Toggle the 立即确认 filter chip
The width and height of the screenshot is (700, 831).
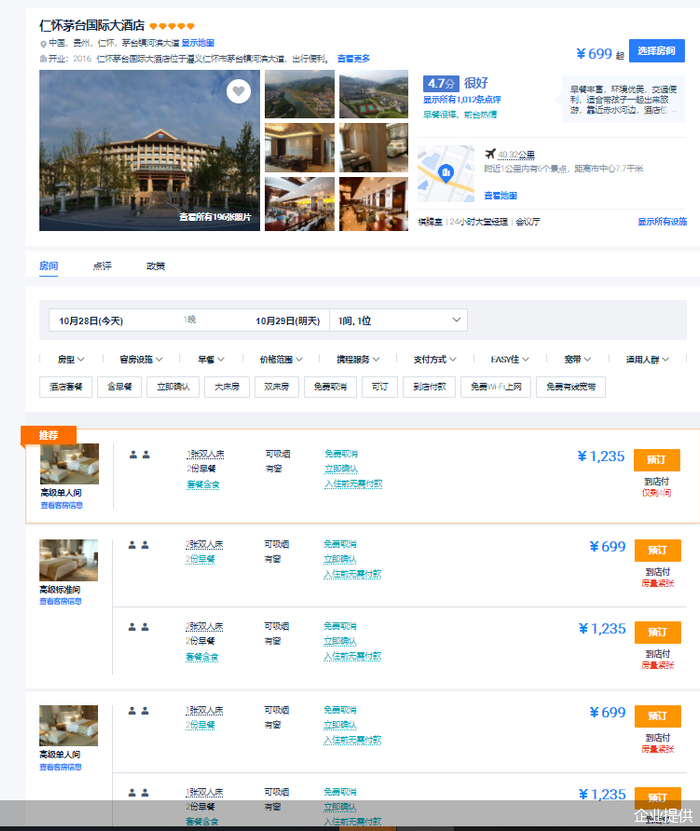tap(173, 387)
